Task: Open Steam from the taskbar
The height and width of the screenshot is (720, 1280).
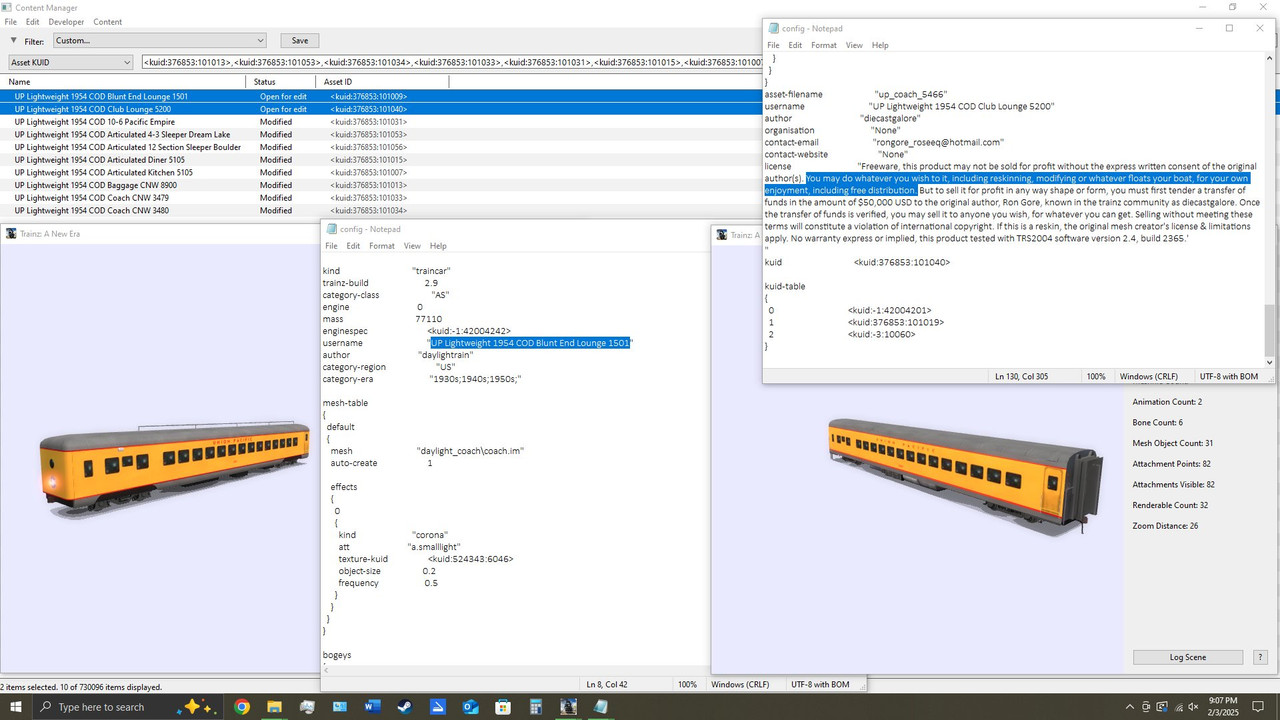Action: (x=405, y=707)
